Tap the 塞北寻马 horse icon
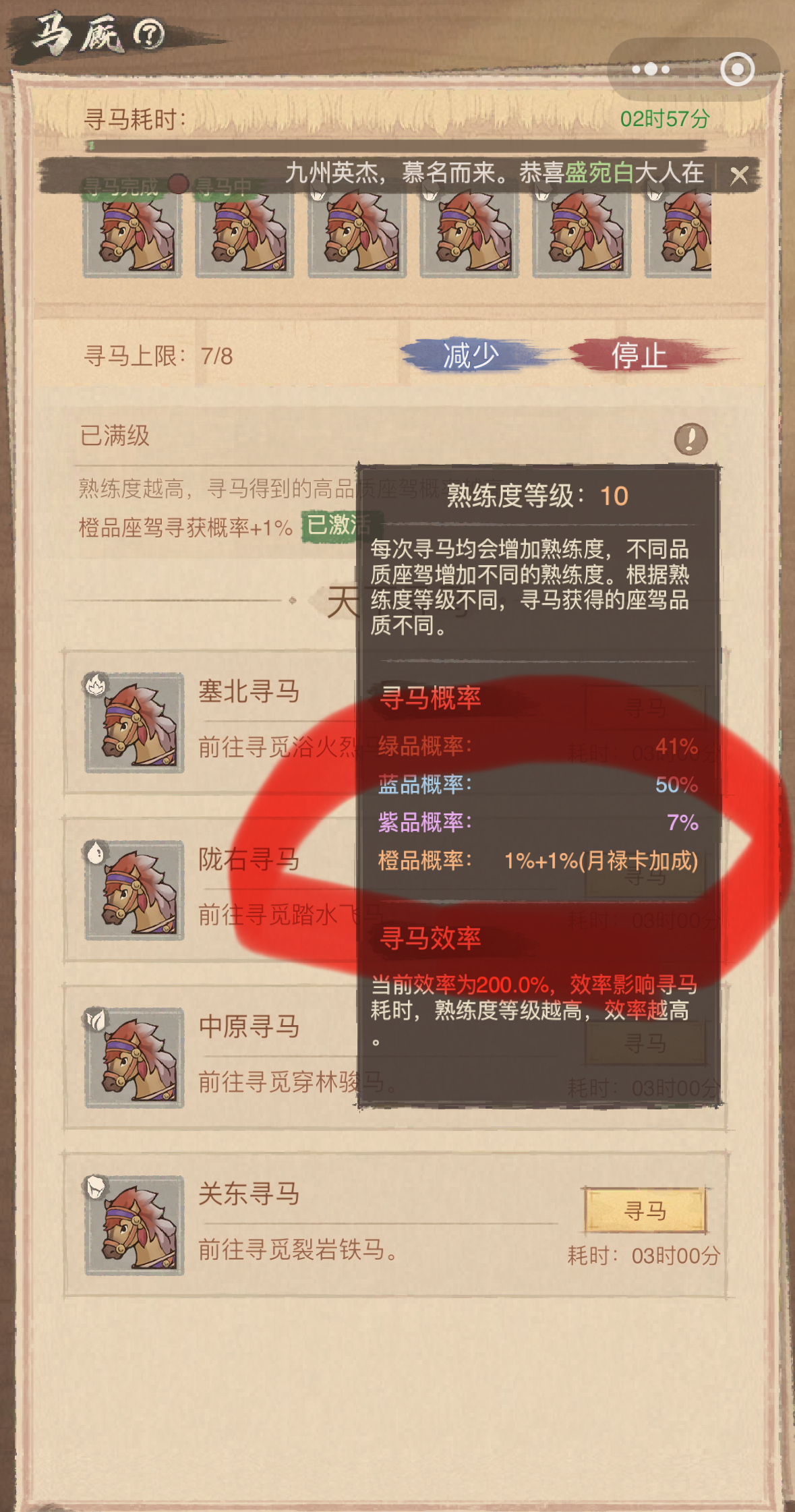The height and width of the screenshot is (1512, 795). pos(134,722)
